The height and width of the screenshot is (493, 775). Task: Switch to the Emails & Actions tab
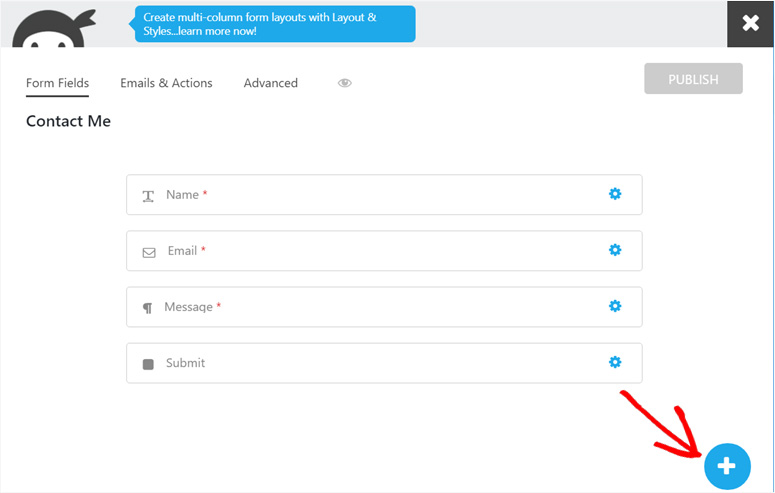[x=166, y=83]
